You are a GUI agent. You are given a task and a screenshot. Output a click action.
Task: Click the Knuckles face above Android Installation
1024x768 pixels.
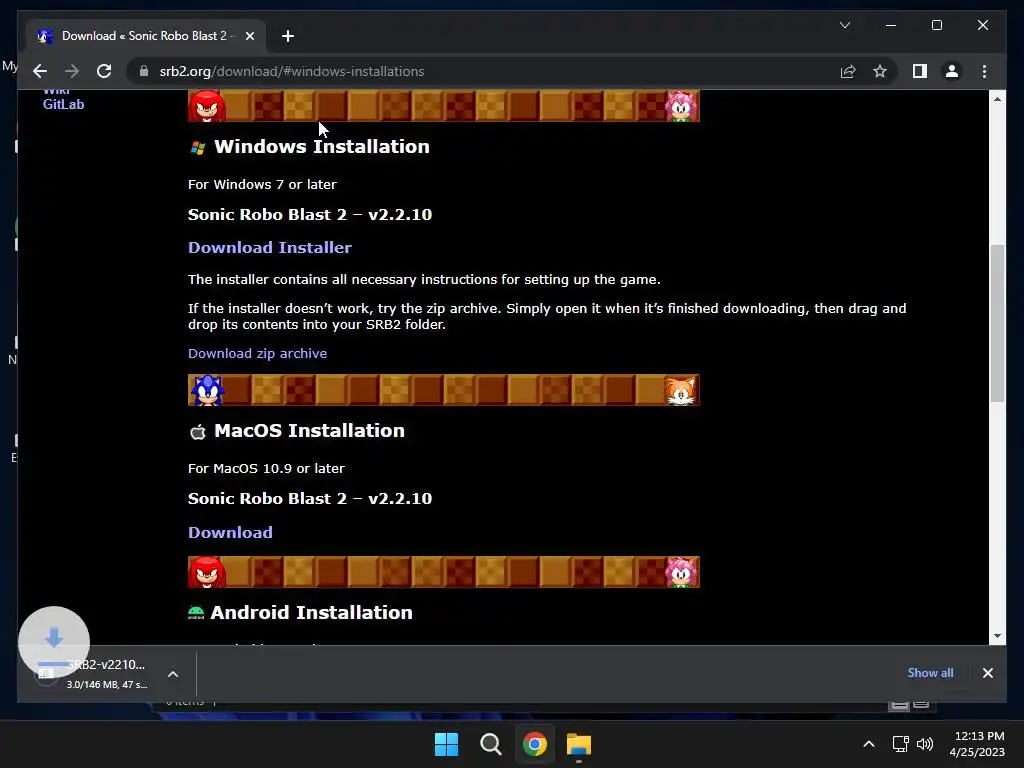(207, 571)
